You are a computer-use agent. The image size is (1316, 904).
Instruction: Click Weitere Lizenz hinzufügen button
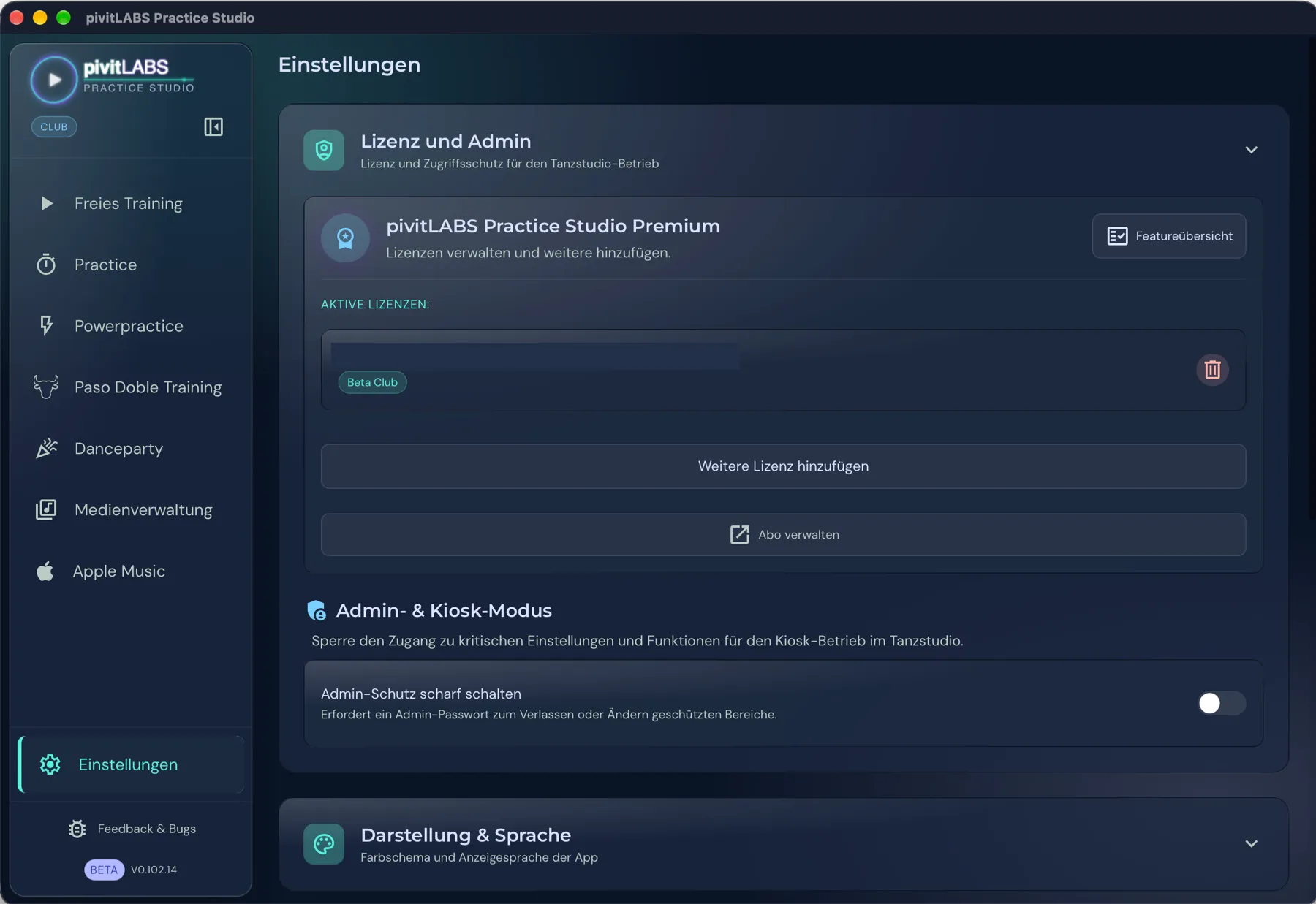click(783, 466)
